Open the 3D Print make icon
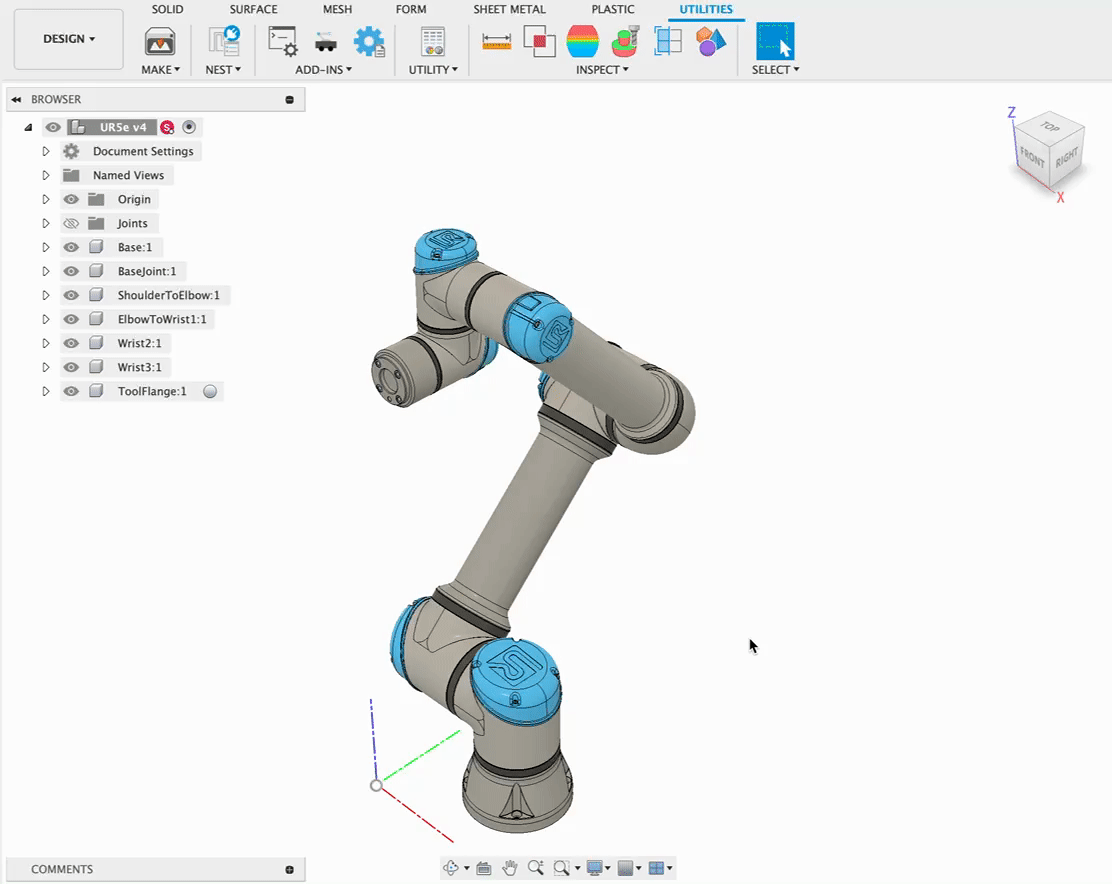This screenshot has width=1112, height=884. [x=160, y=42]
